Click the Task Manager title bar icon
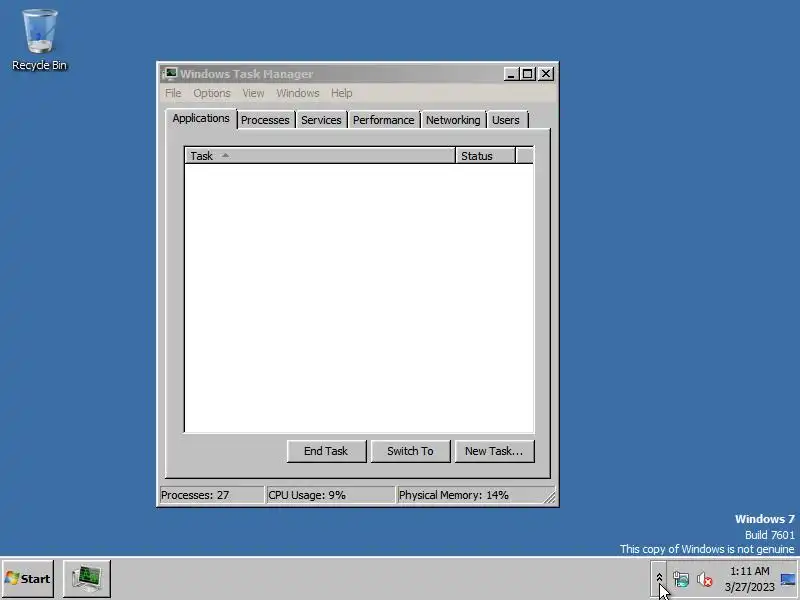The image size is (800, 600). tap(170, 74)
